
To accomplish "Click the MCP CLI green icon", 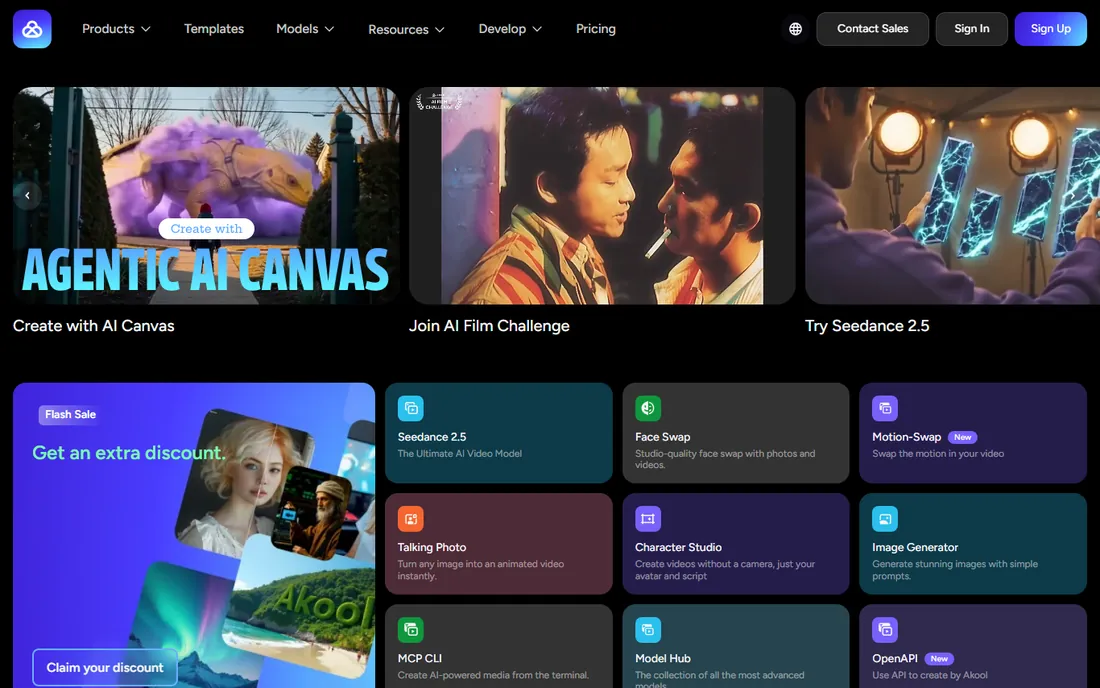I will [x=410, y=630].
